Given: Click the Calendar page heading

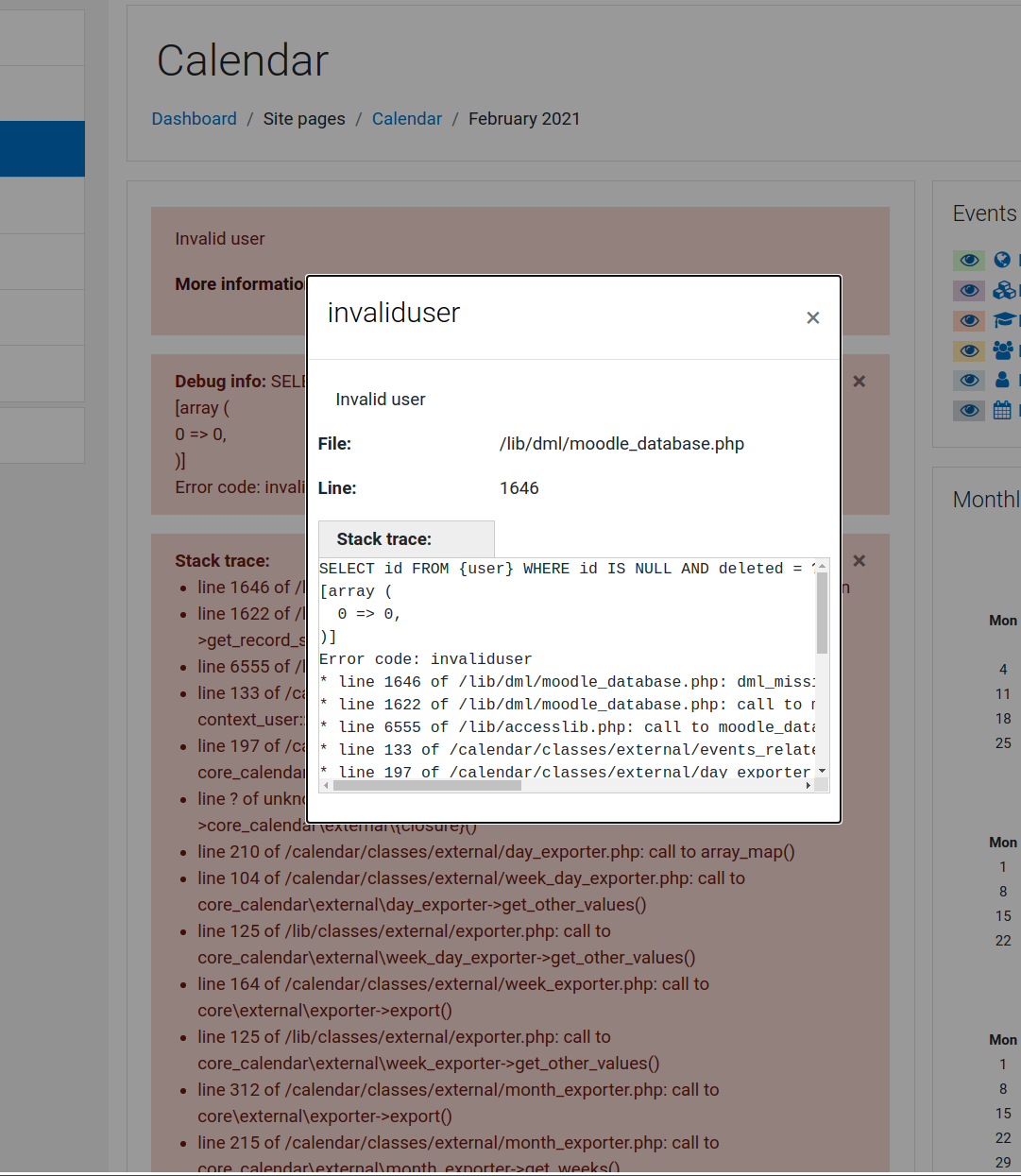Looking at the screenshot, I should pyautogui.click(x=243, y=61).
